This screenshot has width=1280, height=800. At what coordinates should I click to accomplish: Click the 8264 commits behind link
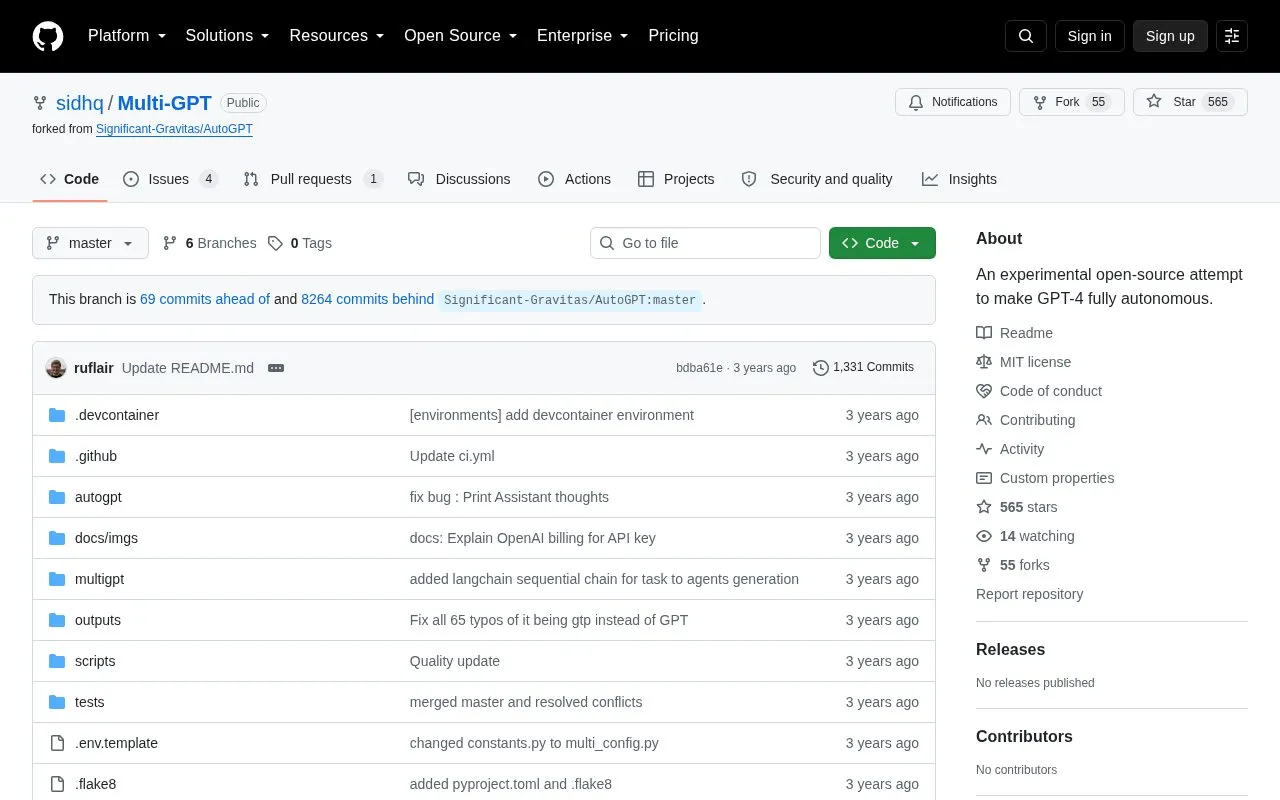367,299
